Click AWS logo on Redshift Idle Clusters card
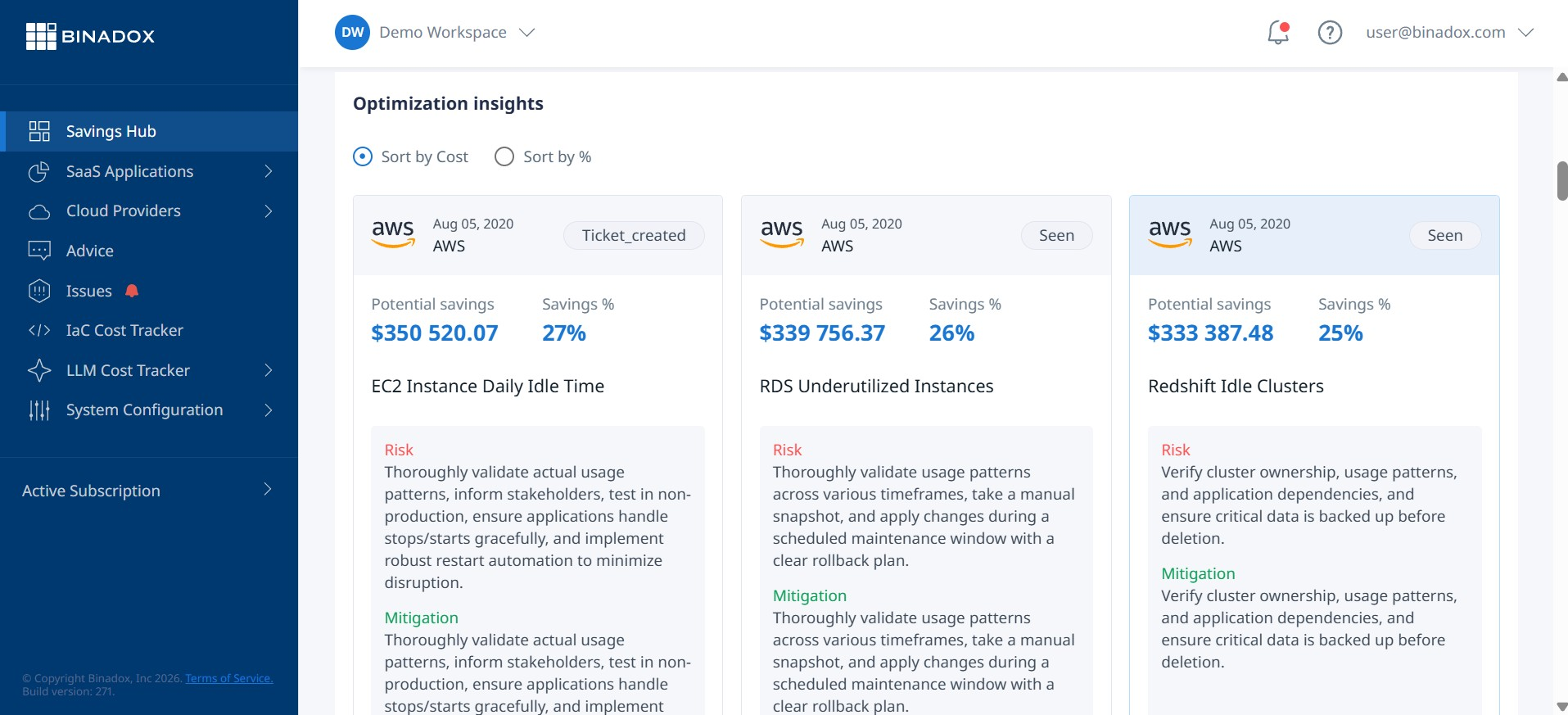Screen dimensions: 1568x715 (1170, 233)
